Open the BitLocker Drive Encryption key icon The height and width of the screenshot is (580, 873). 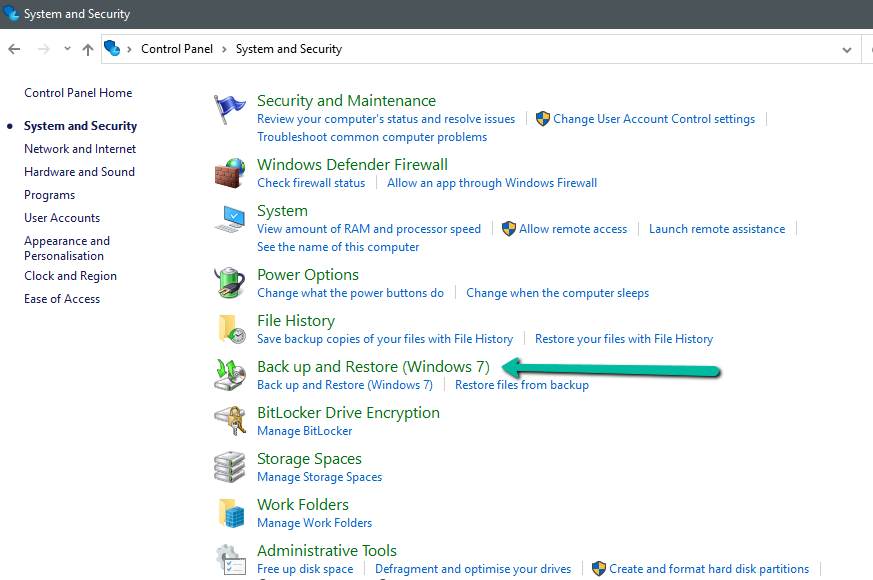[x=230, y=421]
